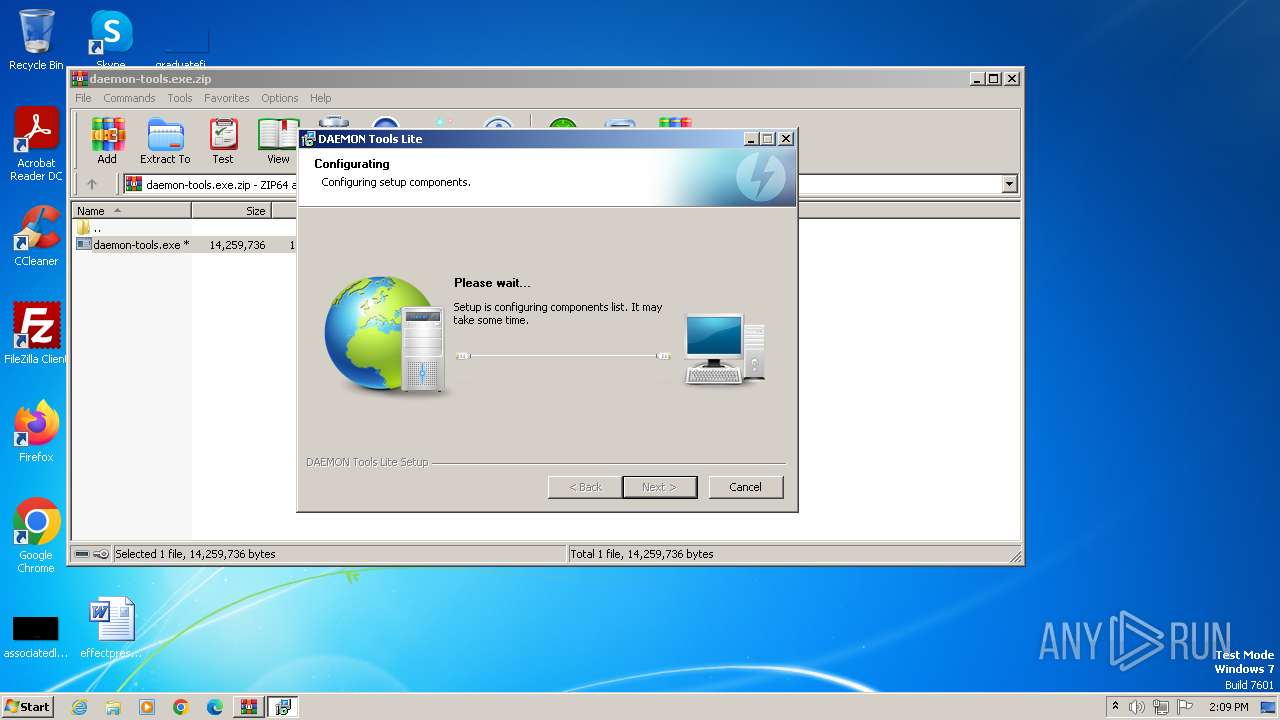1280x720 pixels.
Task: Click the 14,259,736 size cell
Action: click(237, 245)
